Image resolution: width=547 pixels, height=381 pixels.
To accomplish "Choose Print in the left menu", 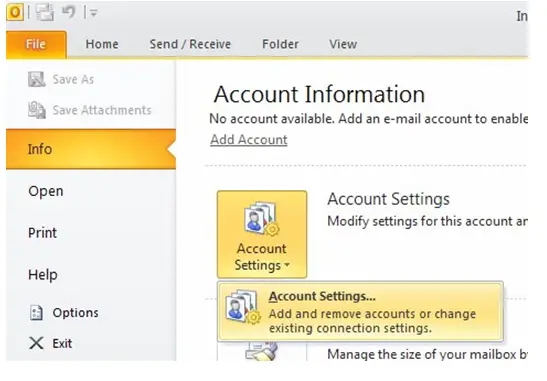I will tap(42, 233).
